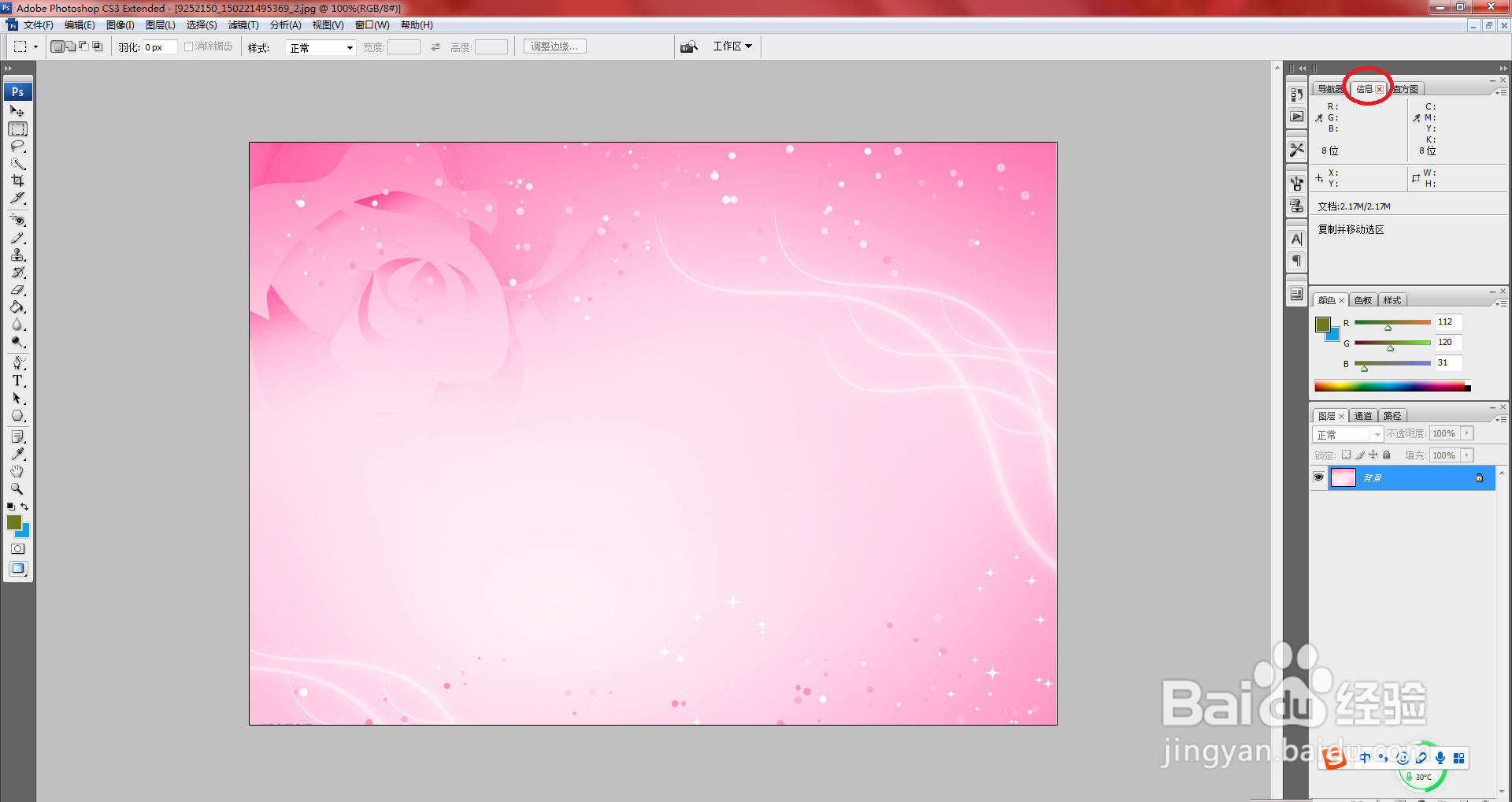Toggle visibility of the 背景 layer

(1318, 477)
